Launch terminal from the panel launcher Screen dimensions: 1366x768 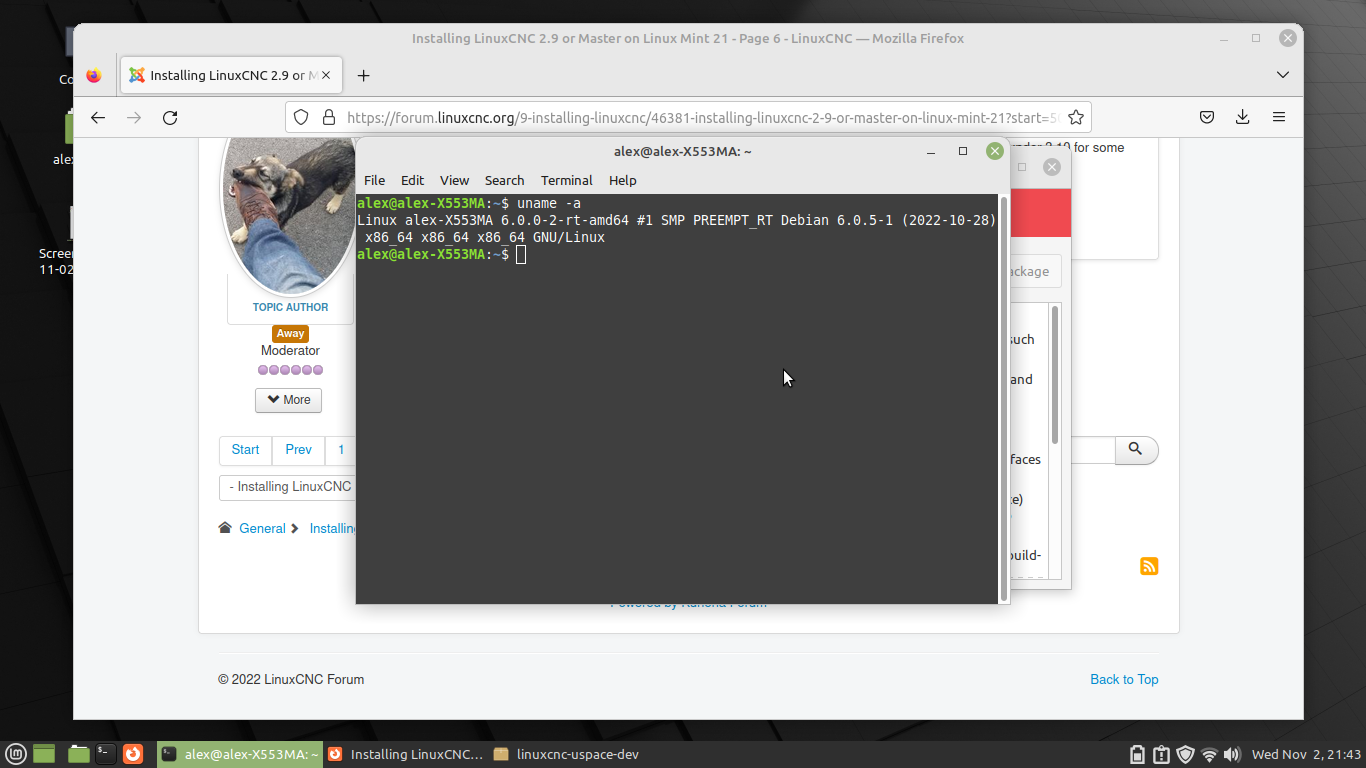(x=106, y=754)
